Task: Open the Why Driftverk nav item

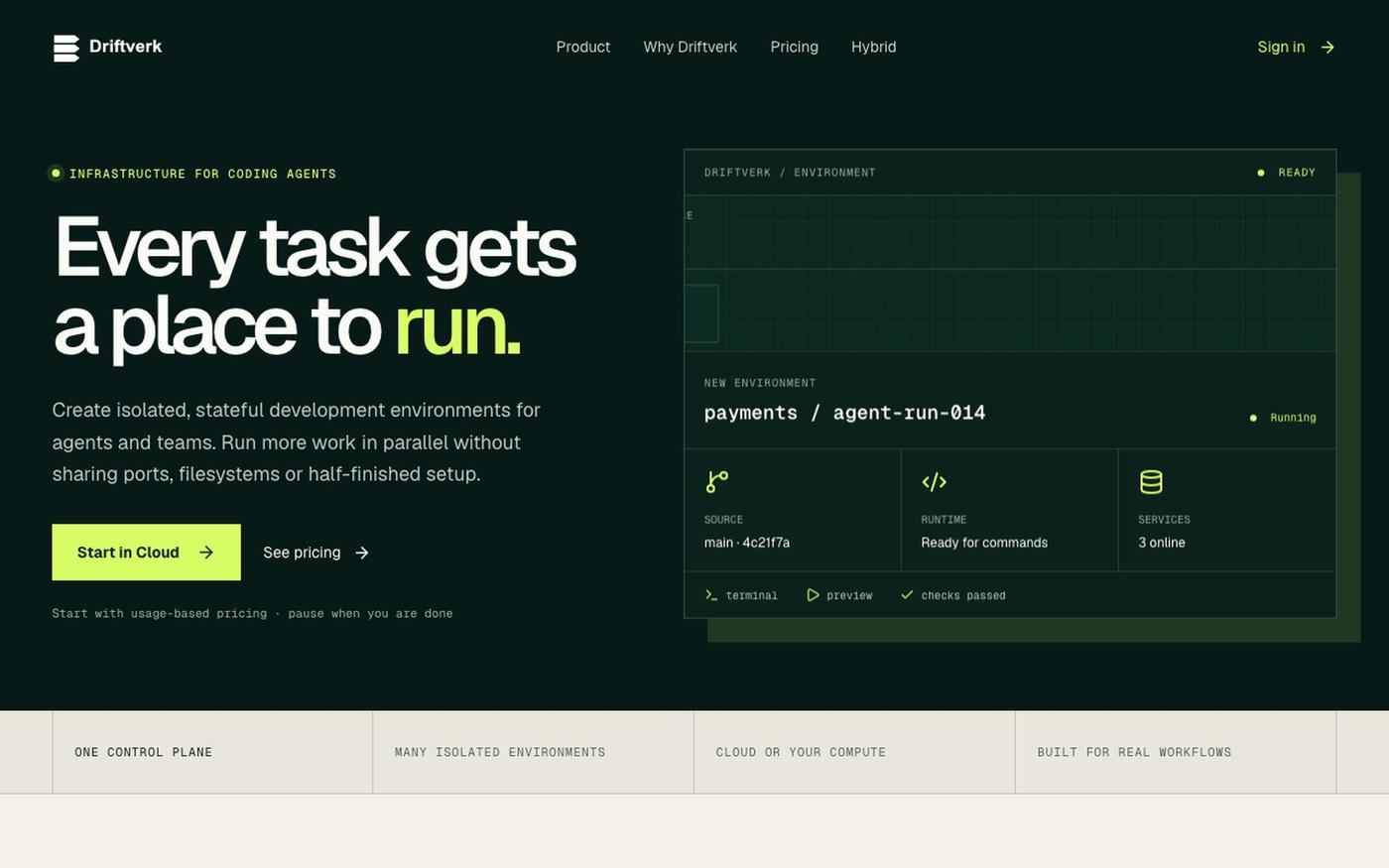Action: coord(691,47)
